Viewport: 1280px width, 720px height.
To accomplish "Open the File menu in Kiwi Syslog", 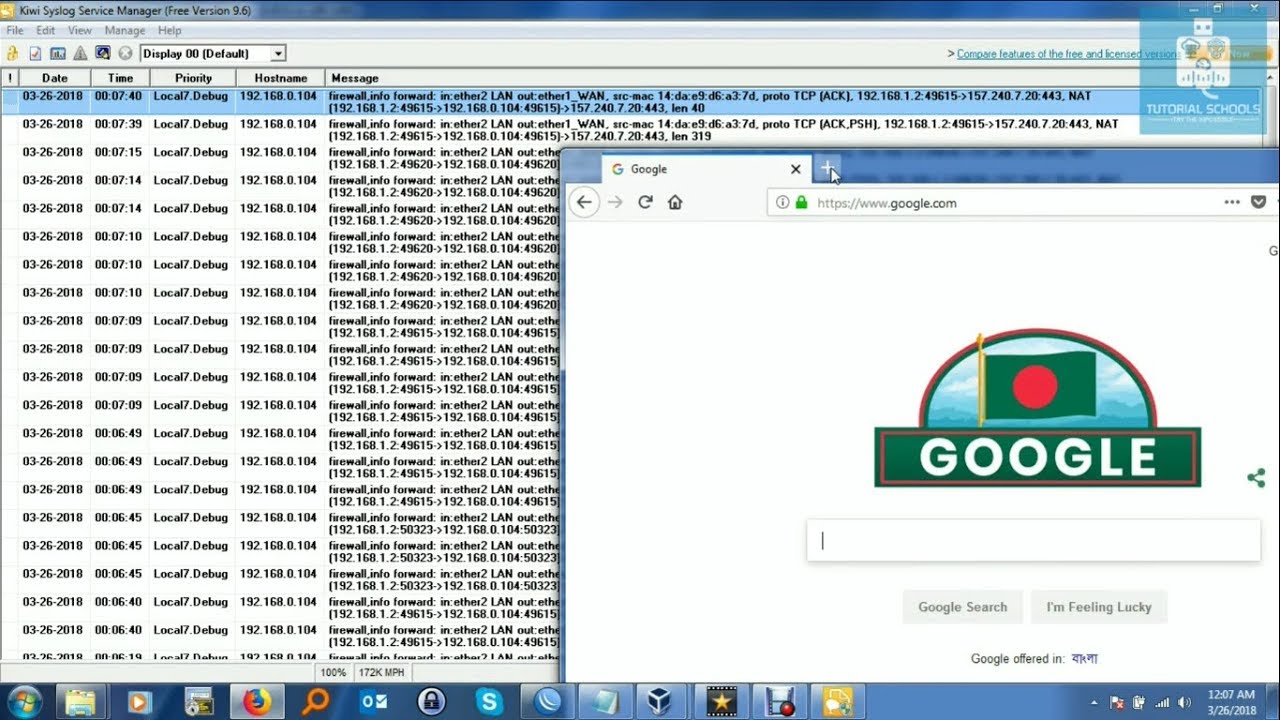I will click(15, 31).
